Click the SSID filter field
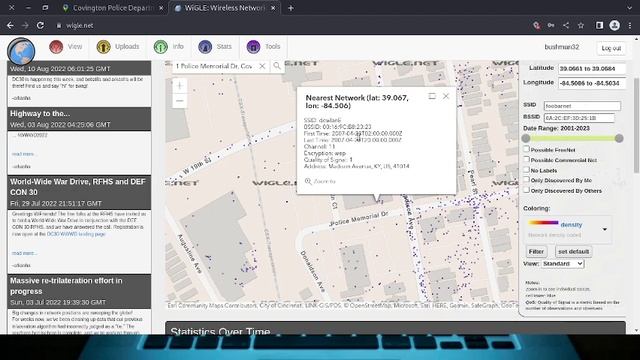Screen dimensions: 640x360 [x=582, y=106]
